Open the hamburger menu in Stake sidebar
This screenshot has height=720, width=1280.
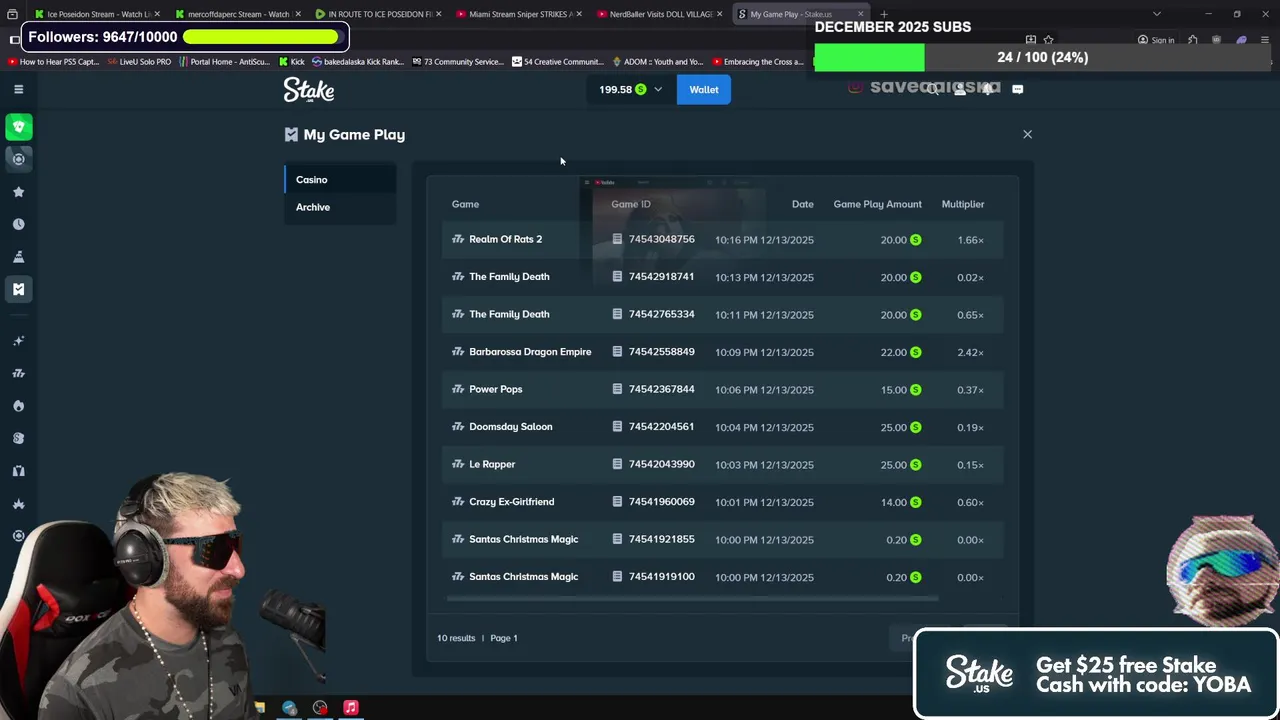(18, 89)
